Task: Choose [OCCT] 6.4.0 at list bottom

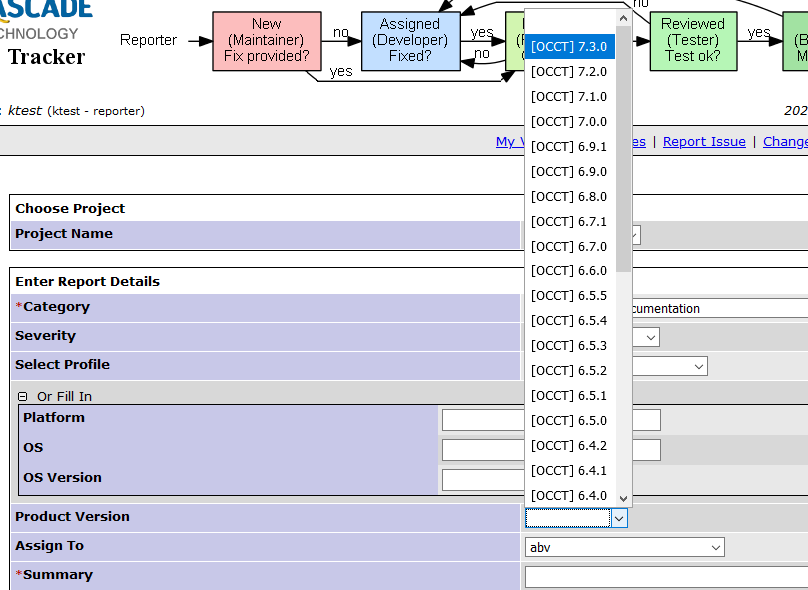Action: [569, 496]
